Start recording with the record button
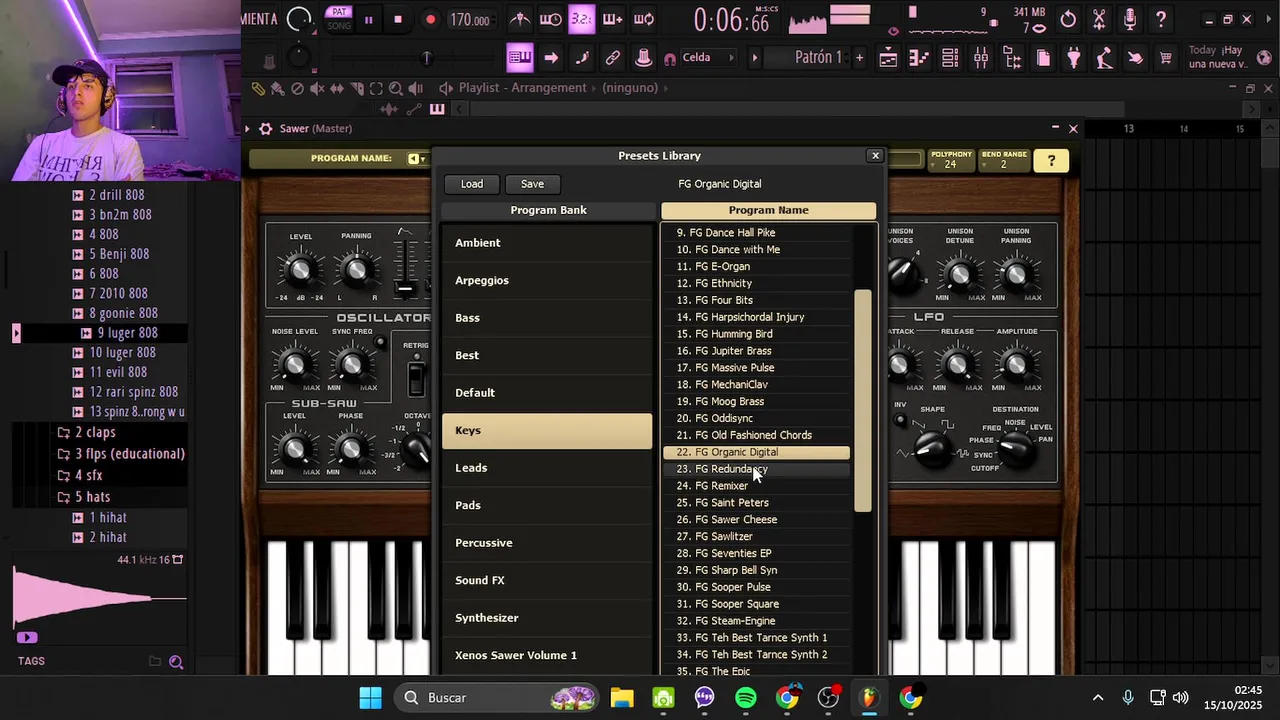The width and height of the screenshot is (1280, 720). pos(430,20)
